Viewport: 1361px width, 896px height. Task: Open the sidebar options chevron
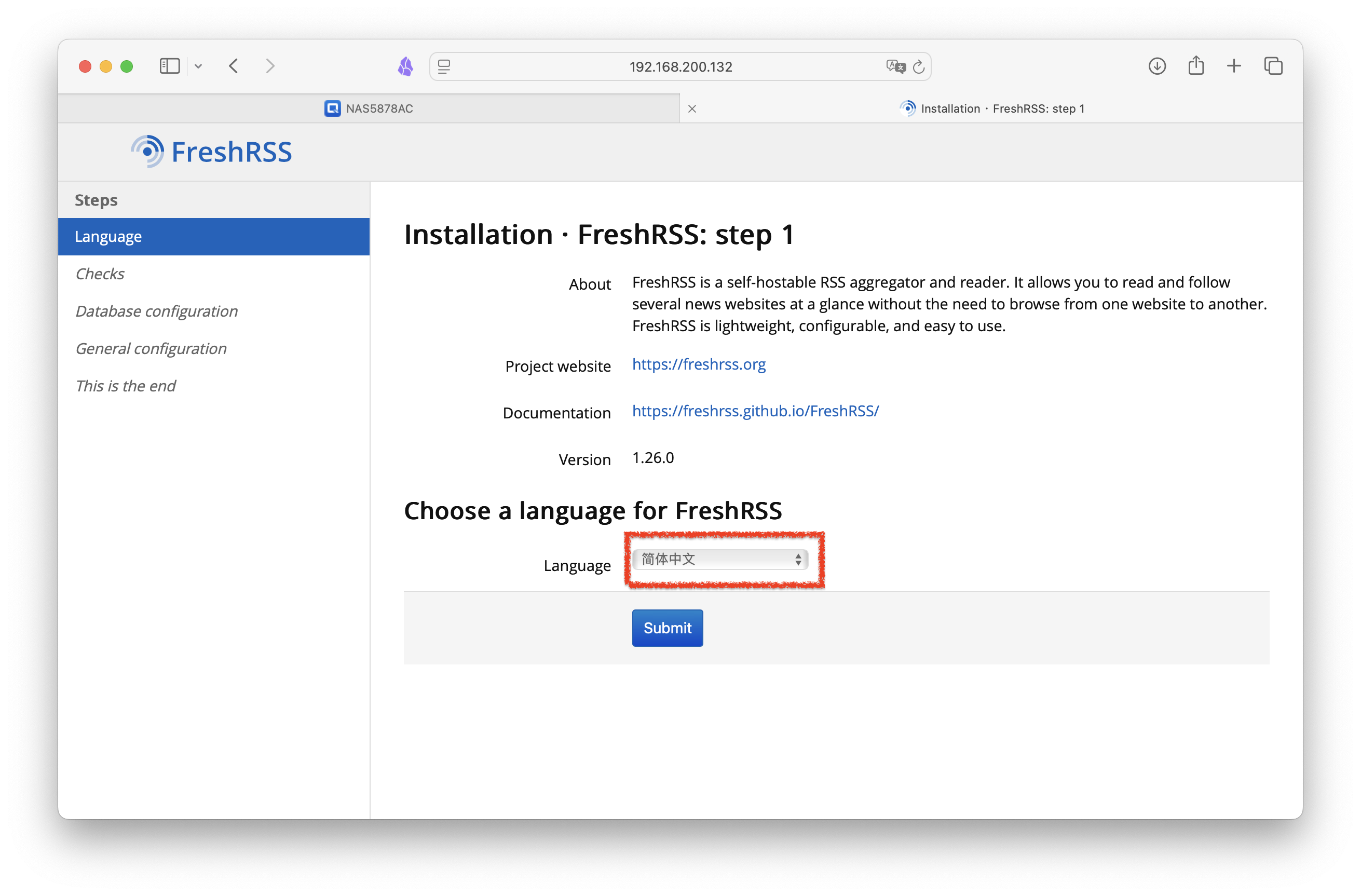[198, 66]
